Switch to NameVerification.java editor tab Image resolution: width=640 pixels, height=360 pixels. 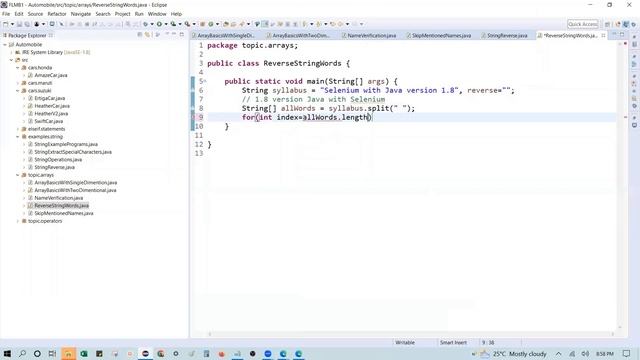click(371, 36)
